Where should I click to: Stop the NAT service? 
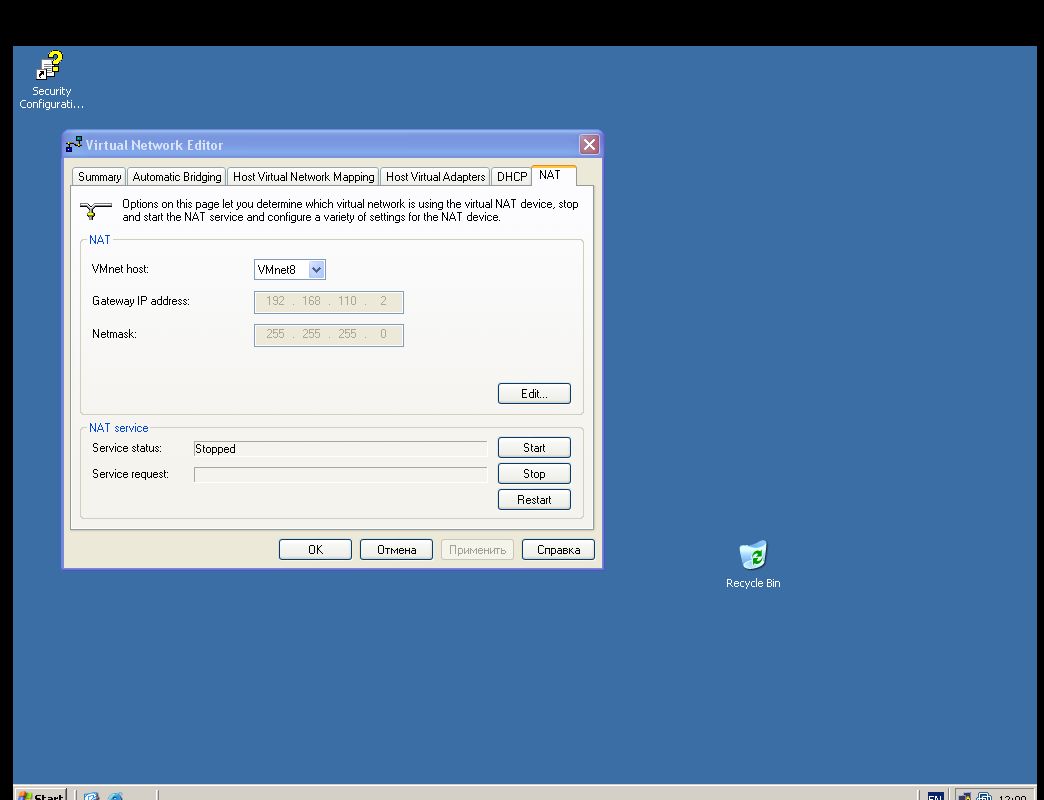pos(534,474)
